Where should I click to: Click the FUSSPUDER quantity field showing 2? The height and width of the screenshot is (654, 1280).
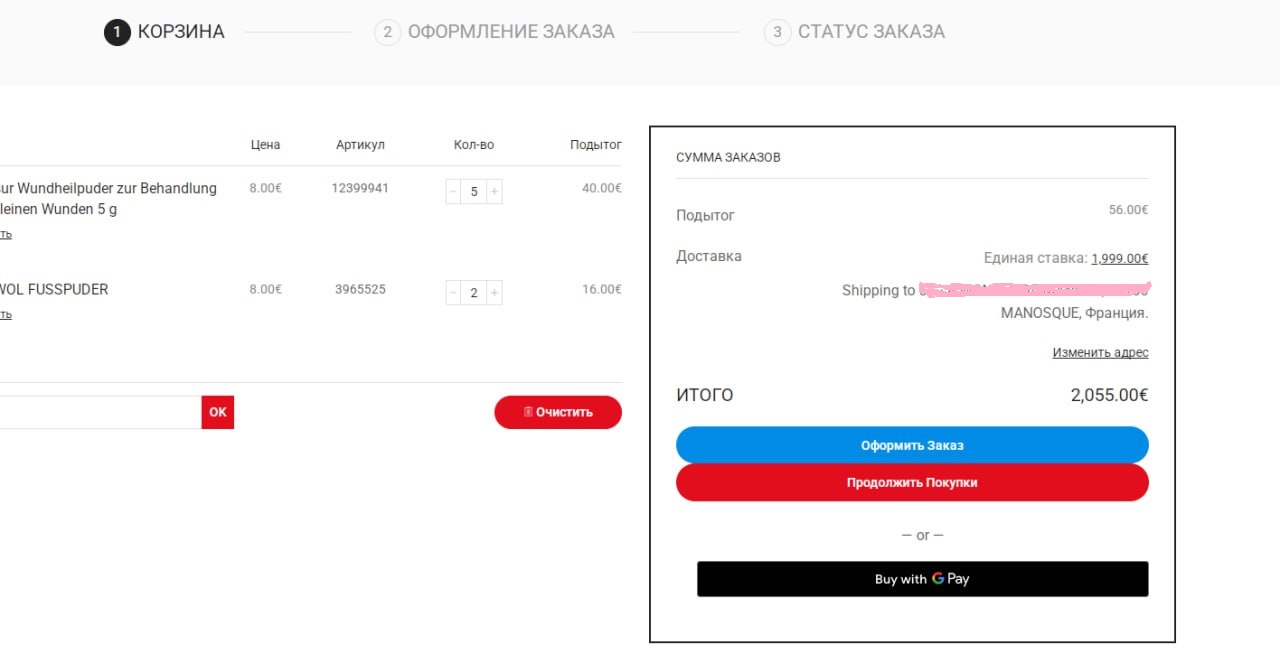474,292
